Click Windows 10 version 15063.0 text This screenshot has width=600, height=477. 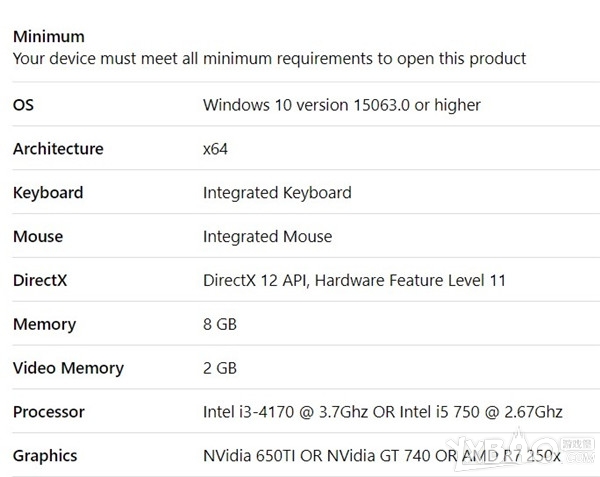342,105
